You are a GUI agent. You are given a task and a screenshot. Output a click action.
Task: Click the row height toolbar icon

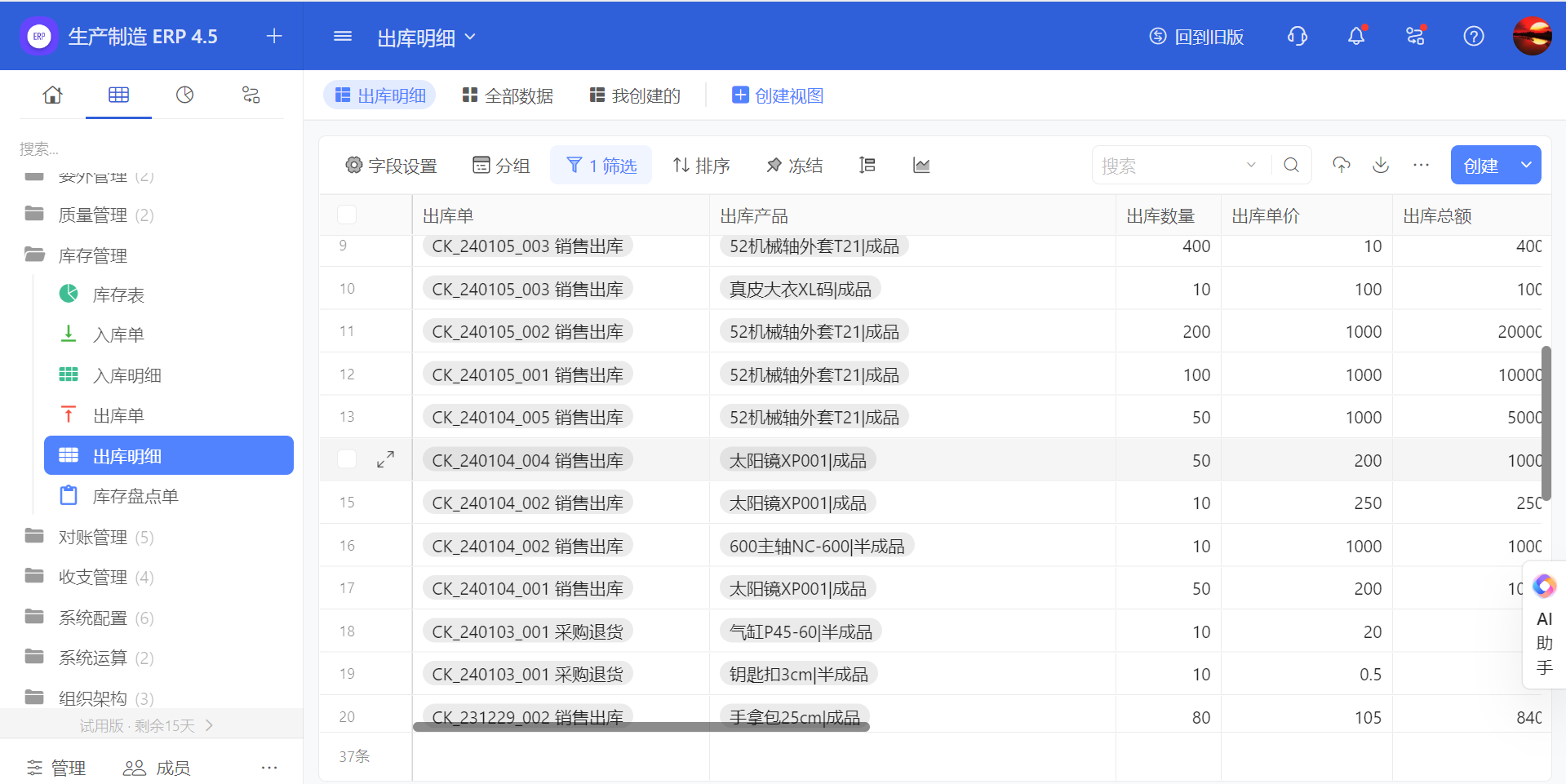click(x=867, y=166)
